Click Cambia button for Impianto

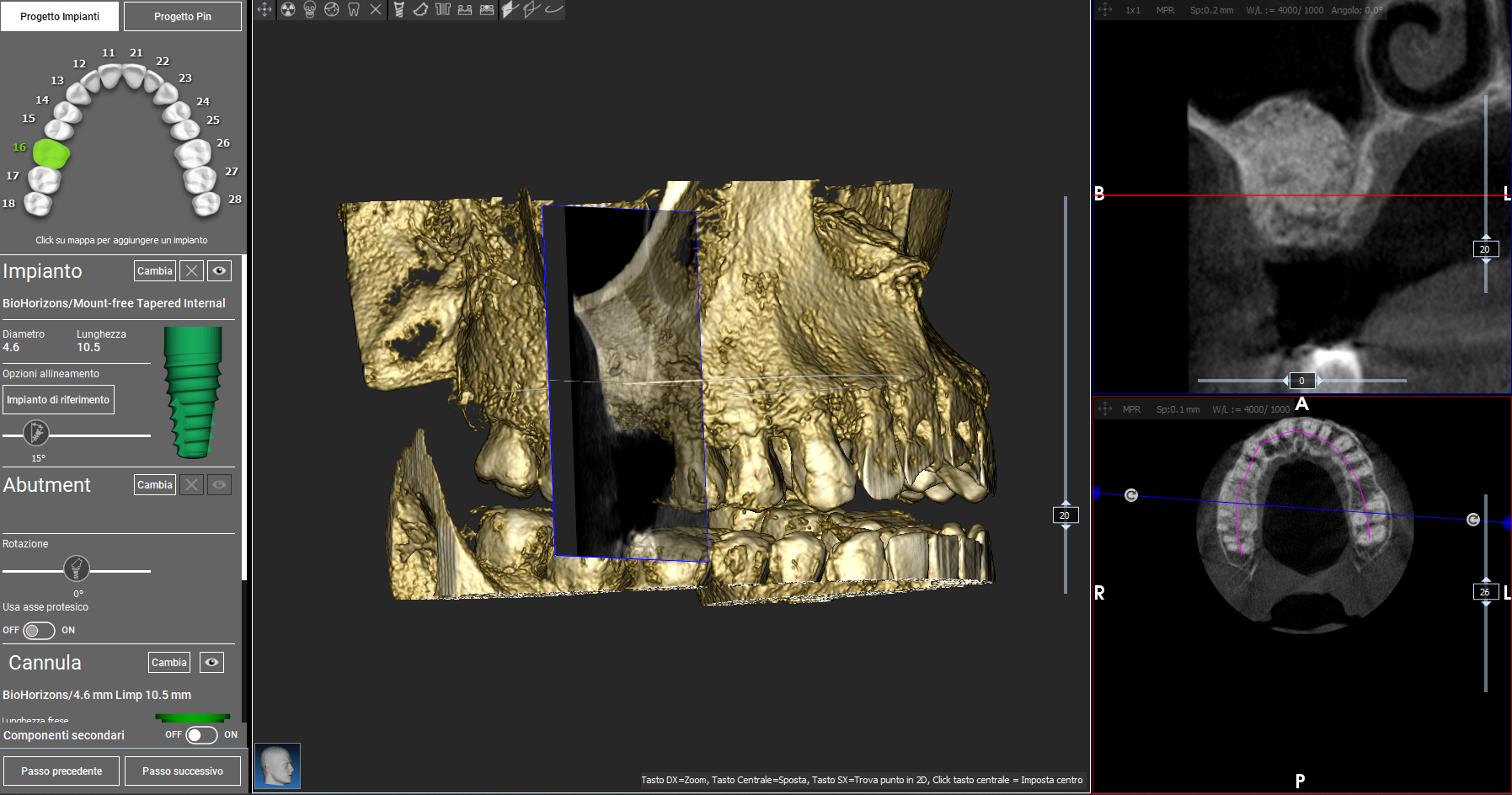pos(155,270)
